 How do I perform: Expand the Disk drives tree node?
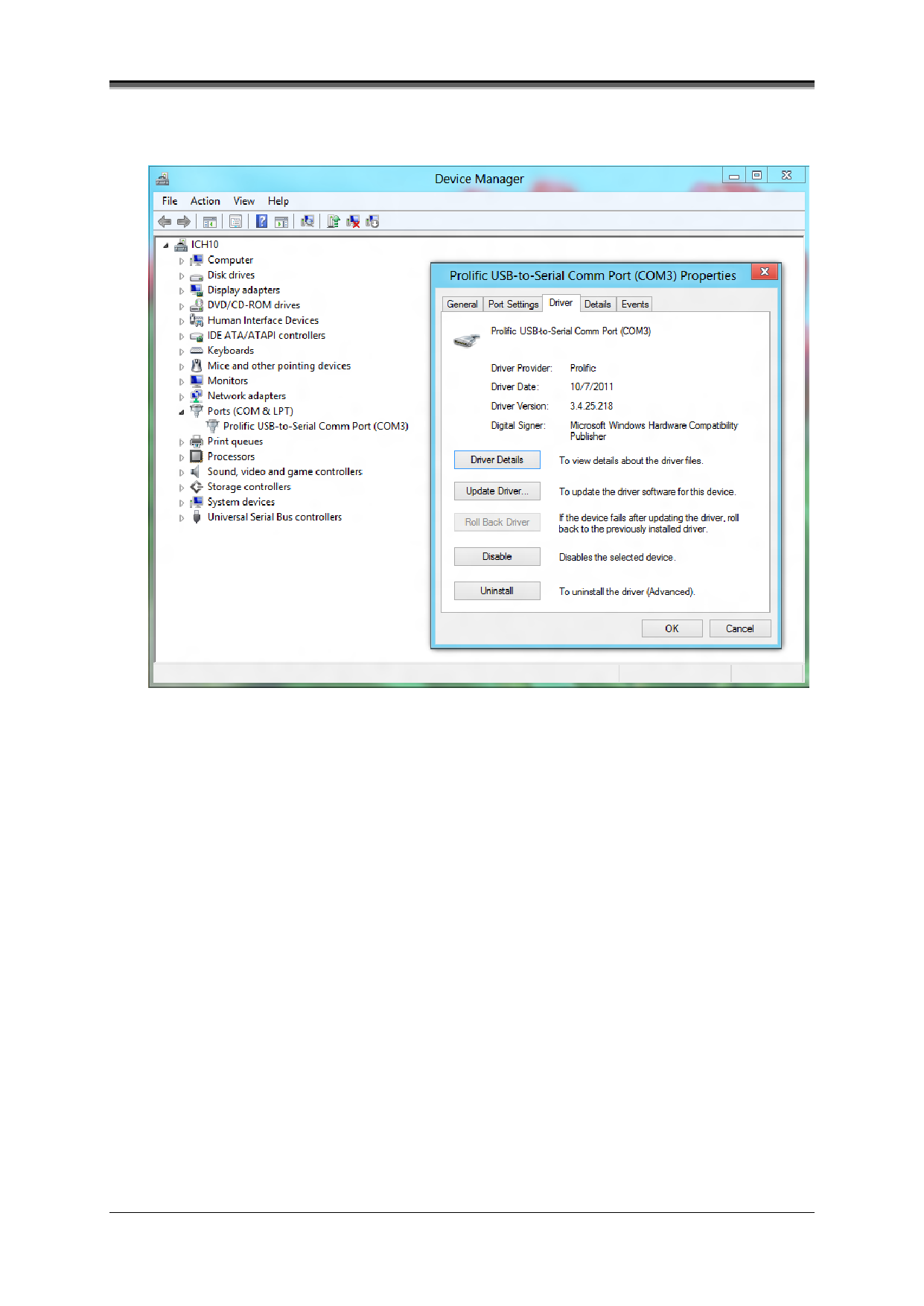182,276
